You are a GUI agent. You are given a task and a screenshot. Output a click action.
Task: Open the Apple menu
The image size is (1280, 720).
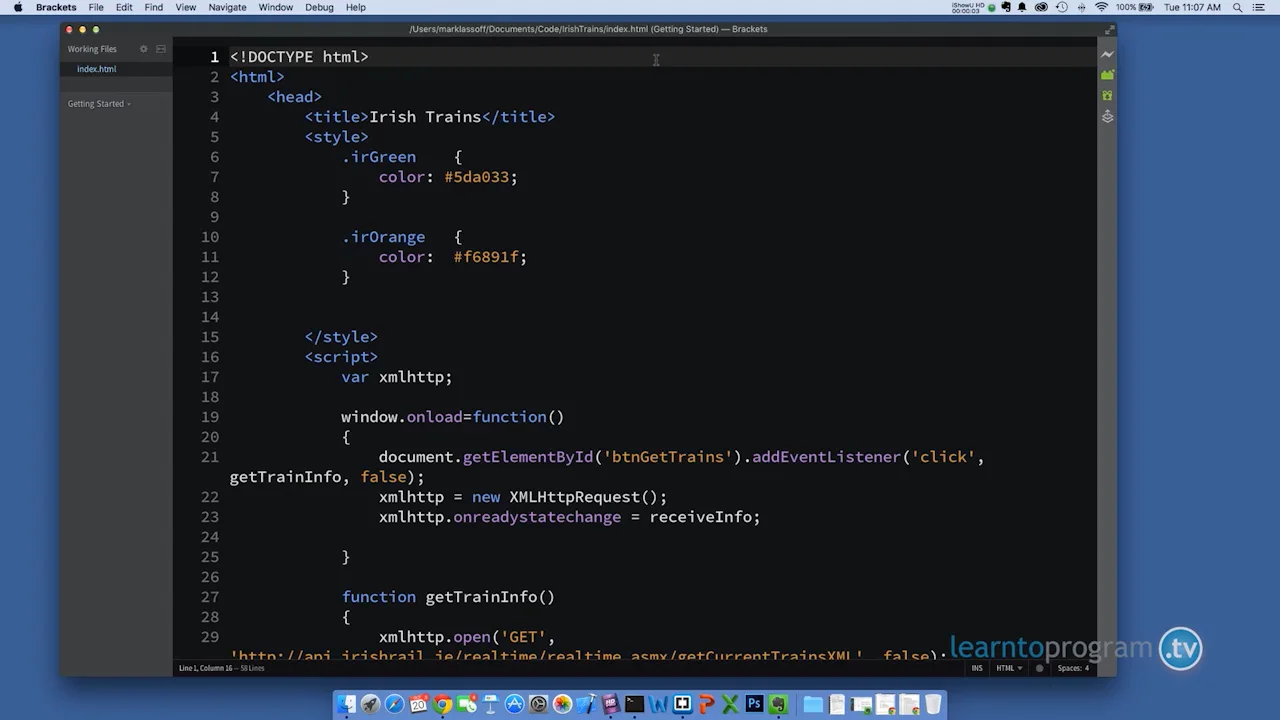[18, 7]
